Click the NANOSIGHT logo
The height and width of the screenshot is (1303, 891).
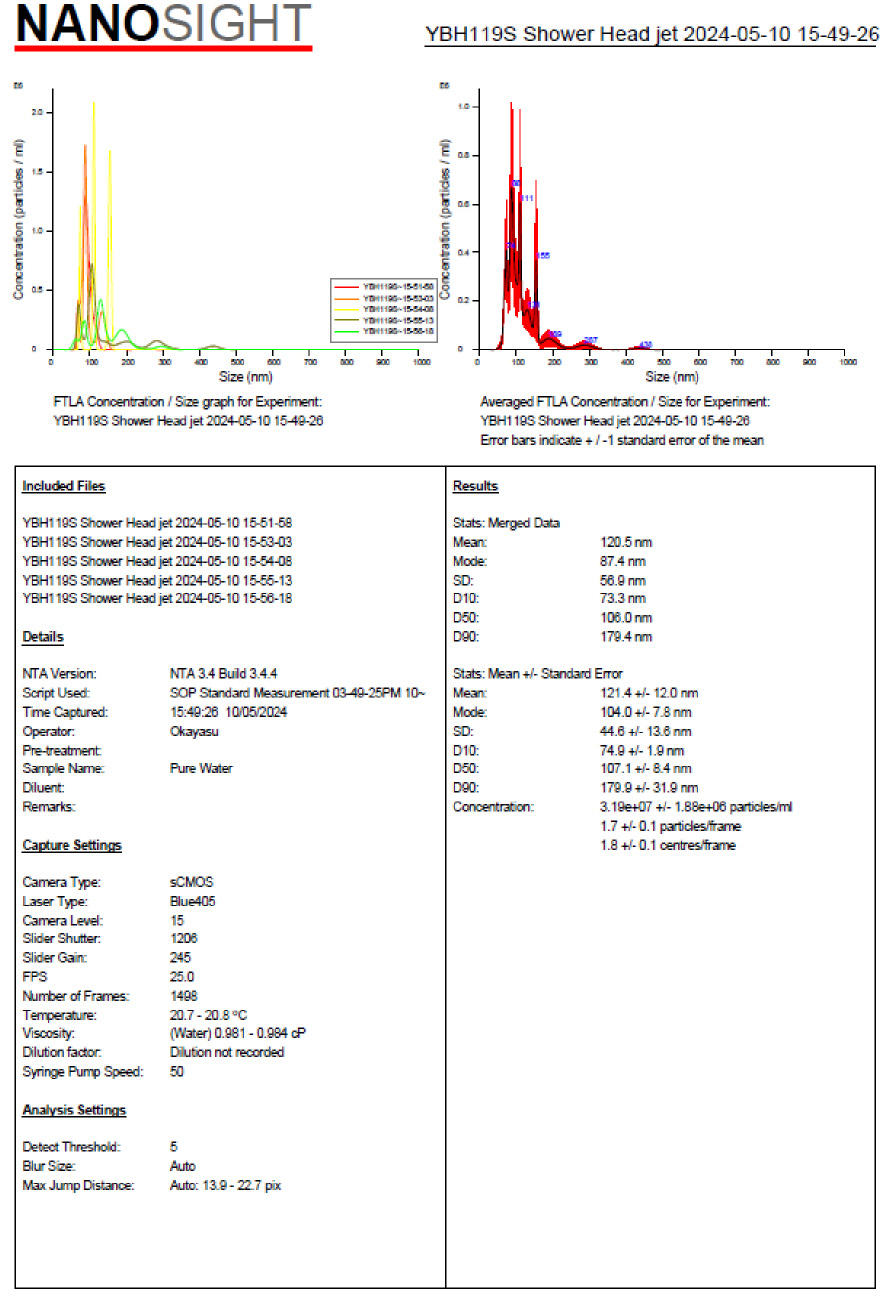coord(164,26)
